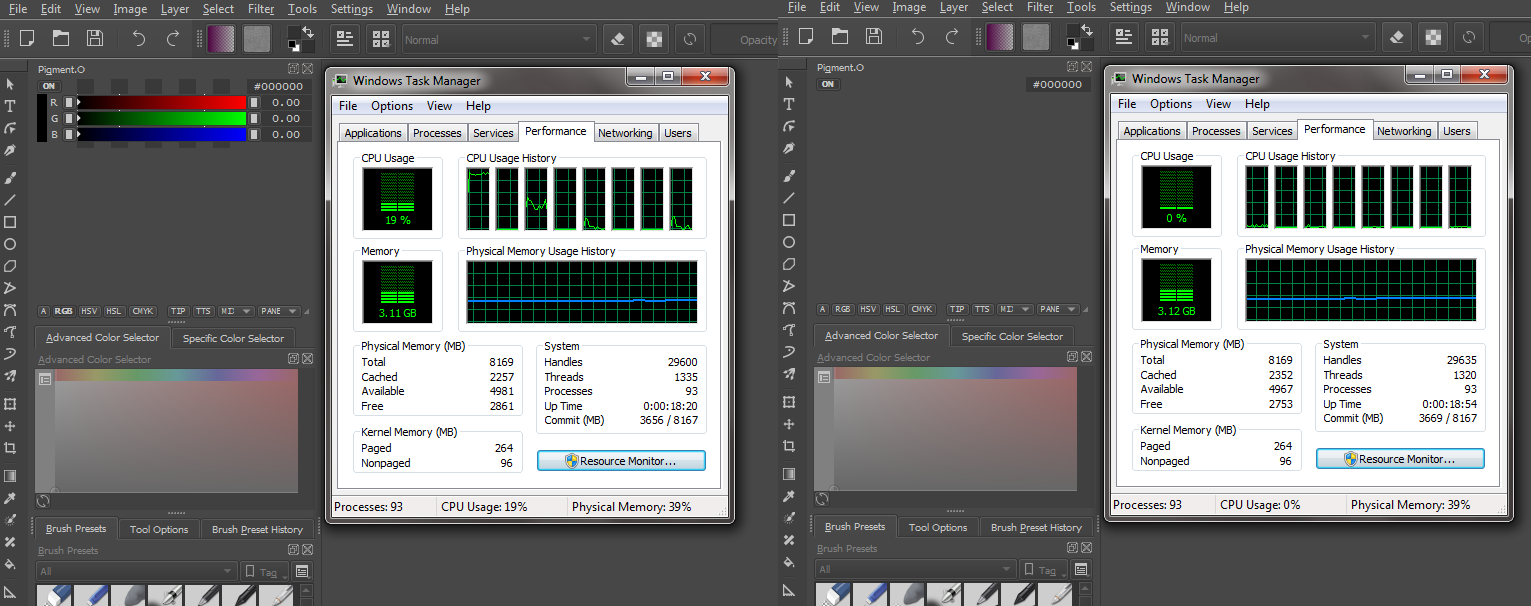Open the Normal blending mode dropdown in left Krita
This screenshot has height=606, width=1531.
(499, 40)
